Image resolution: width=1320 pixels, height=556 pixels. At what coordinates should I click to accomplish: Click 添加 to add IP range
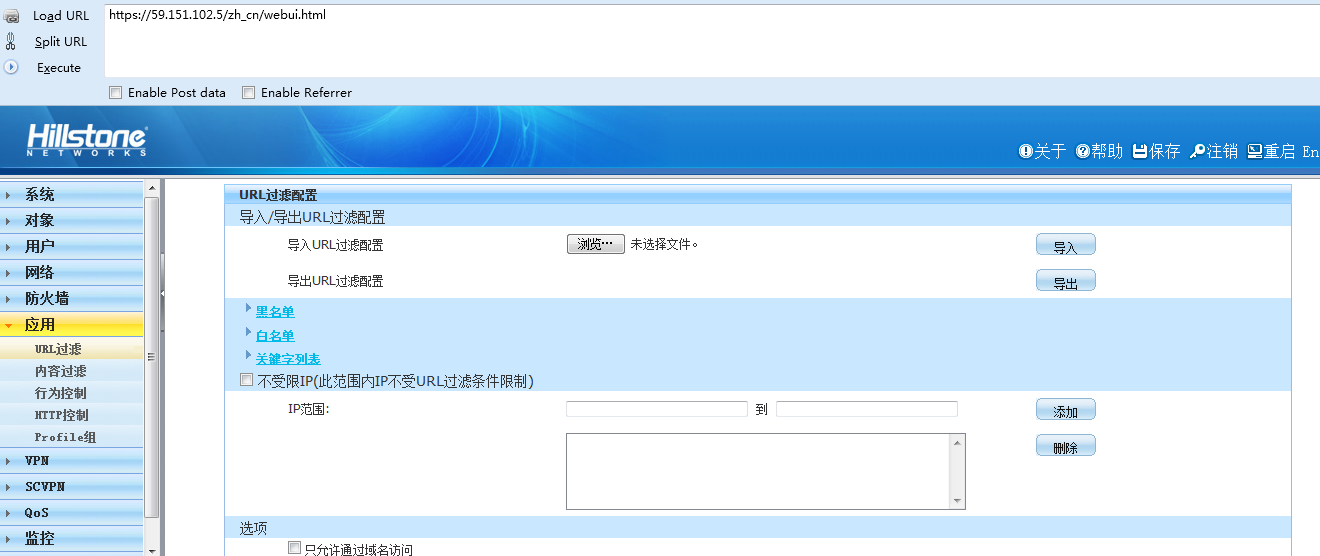[x=1066, y=410]
